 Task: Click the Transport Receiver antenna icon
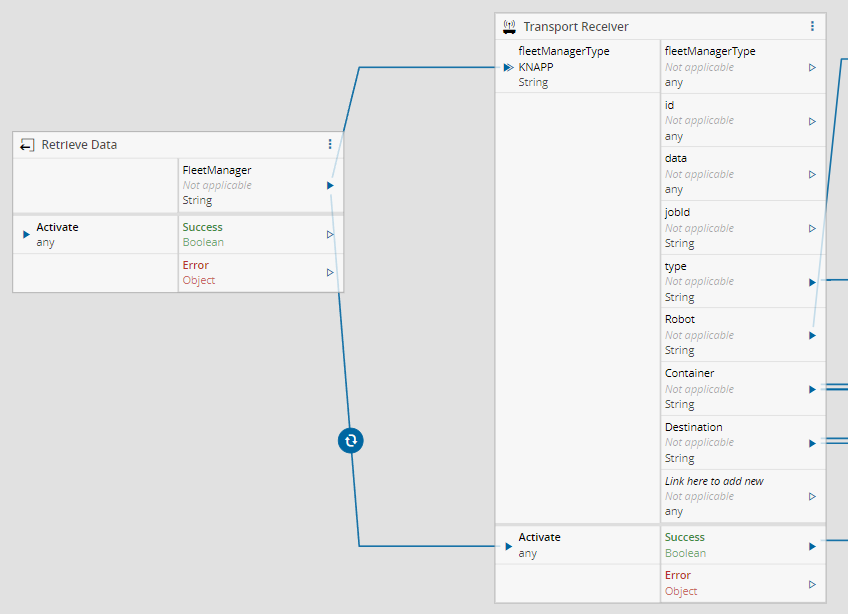[509, 27]
